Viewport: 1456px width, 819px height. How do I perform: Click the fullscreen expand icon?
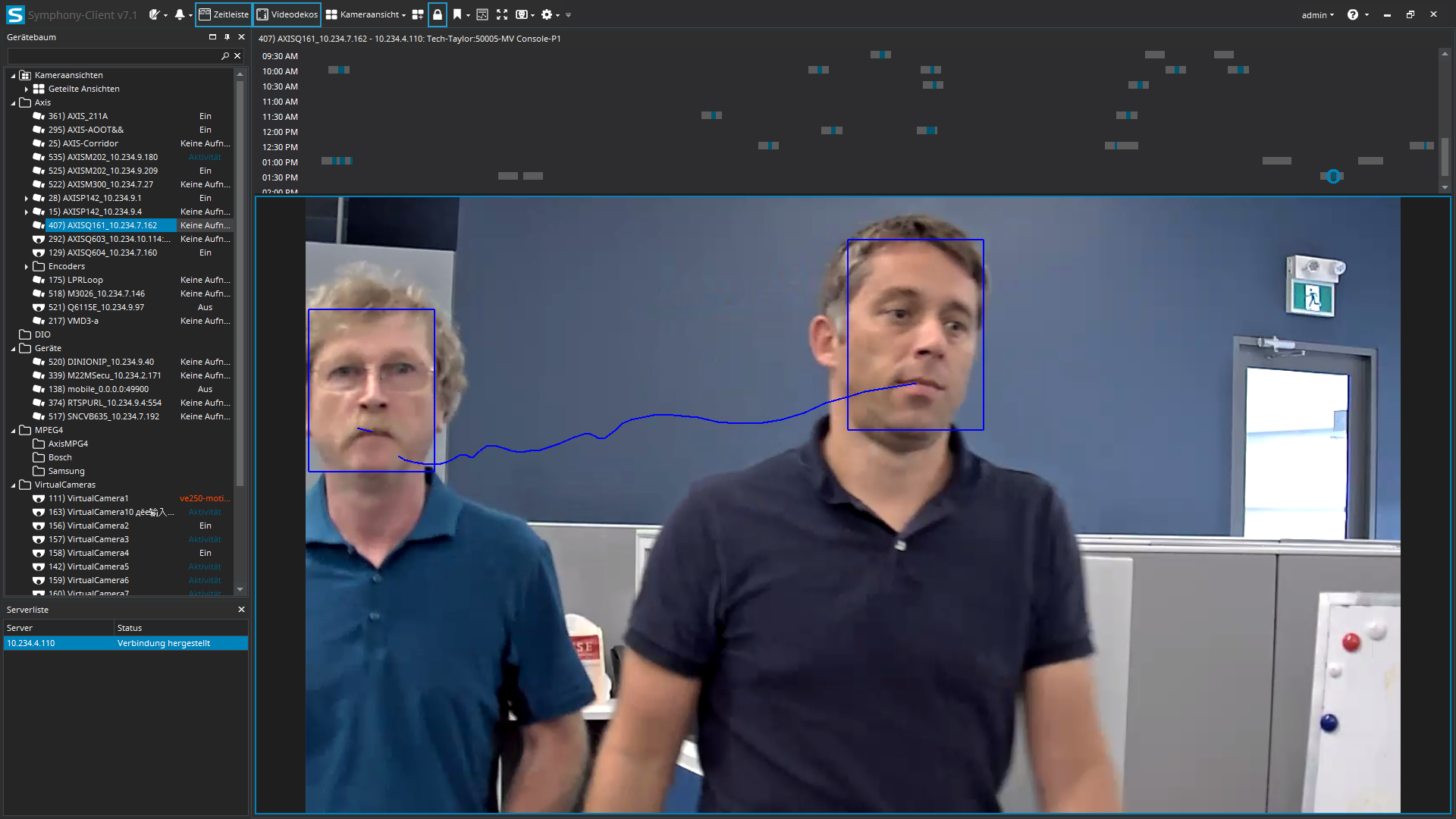tap(502, 14)
